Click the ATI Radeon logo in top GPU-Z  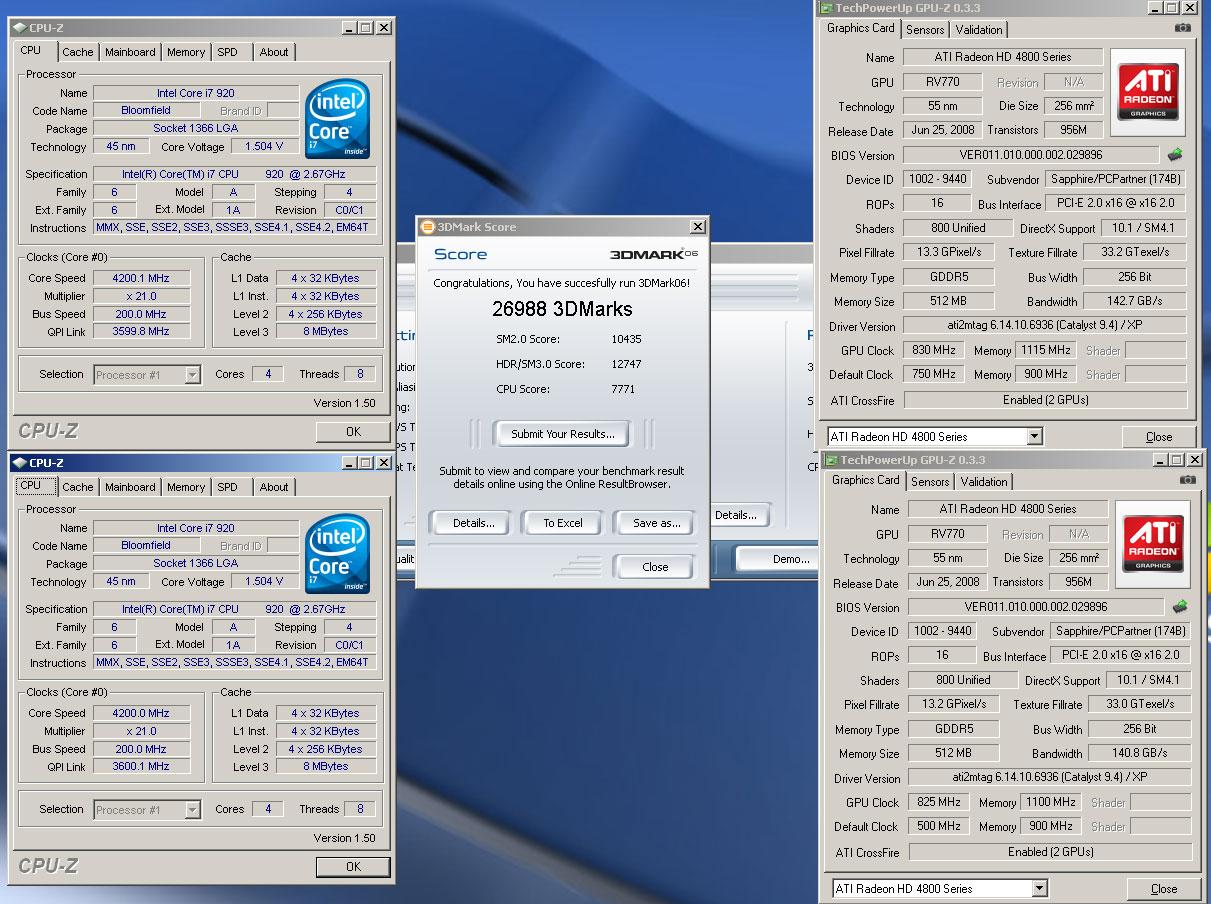click(1149, 92)
